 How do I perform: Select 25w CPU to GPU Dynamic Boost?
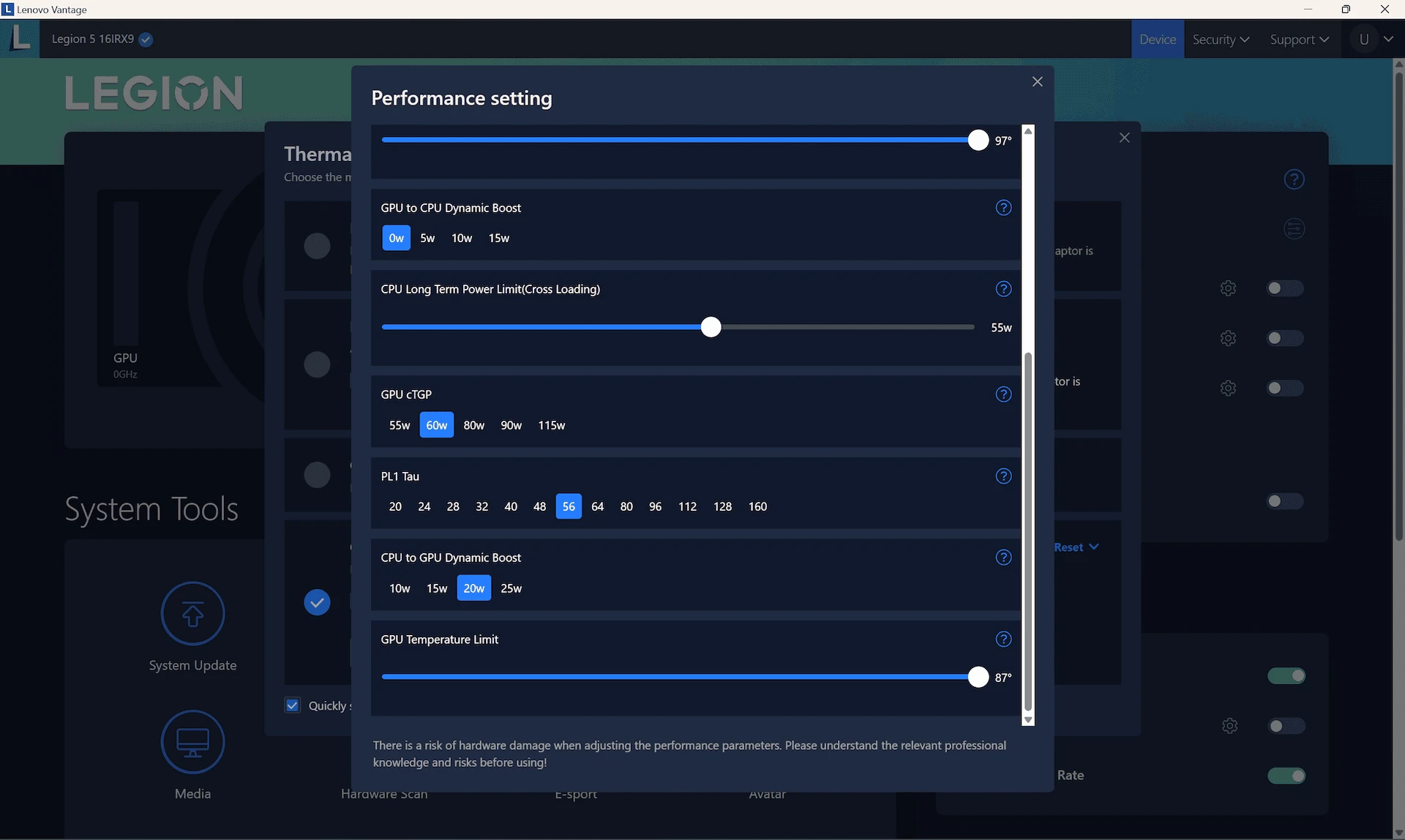point(511,588)
